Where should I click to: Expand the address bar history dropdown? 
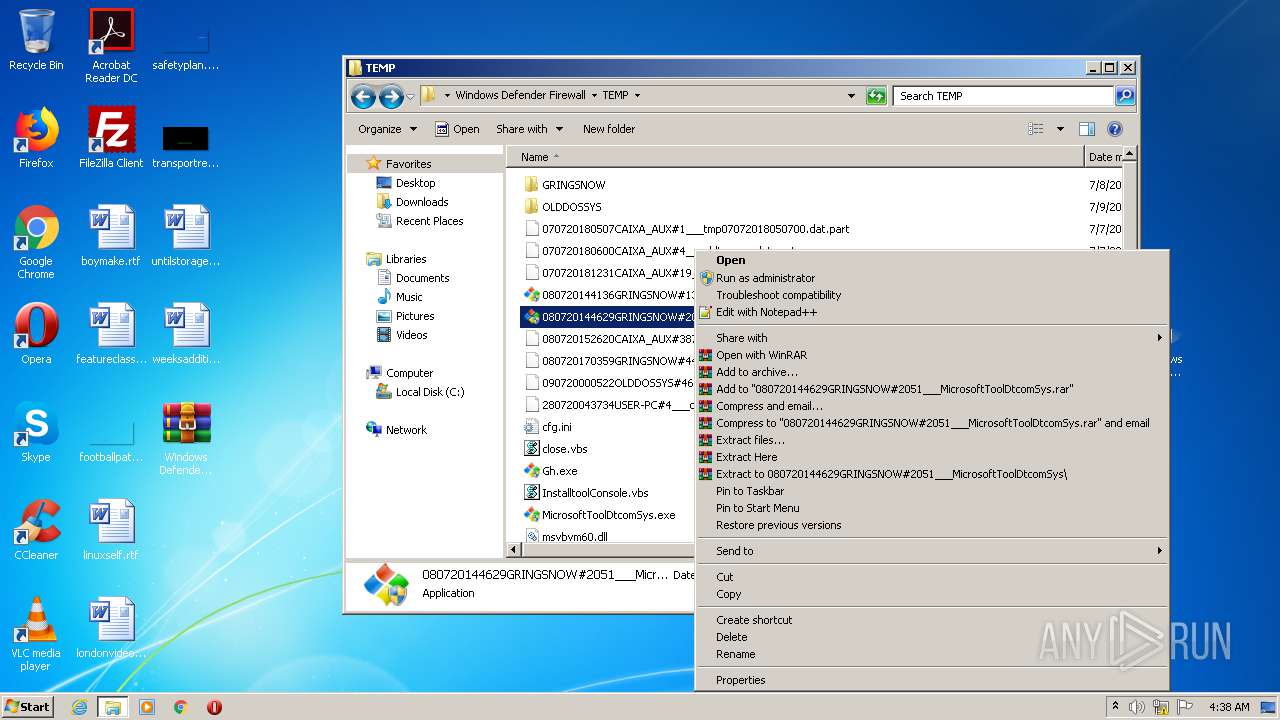851,96
